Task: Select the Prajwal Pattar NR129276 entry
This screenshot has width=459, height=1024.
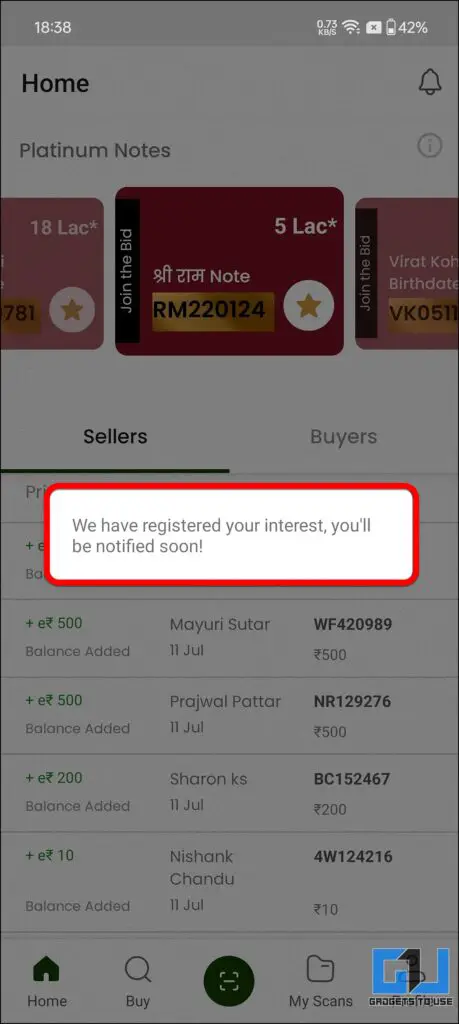Action: click(229, 716)
